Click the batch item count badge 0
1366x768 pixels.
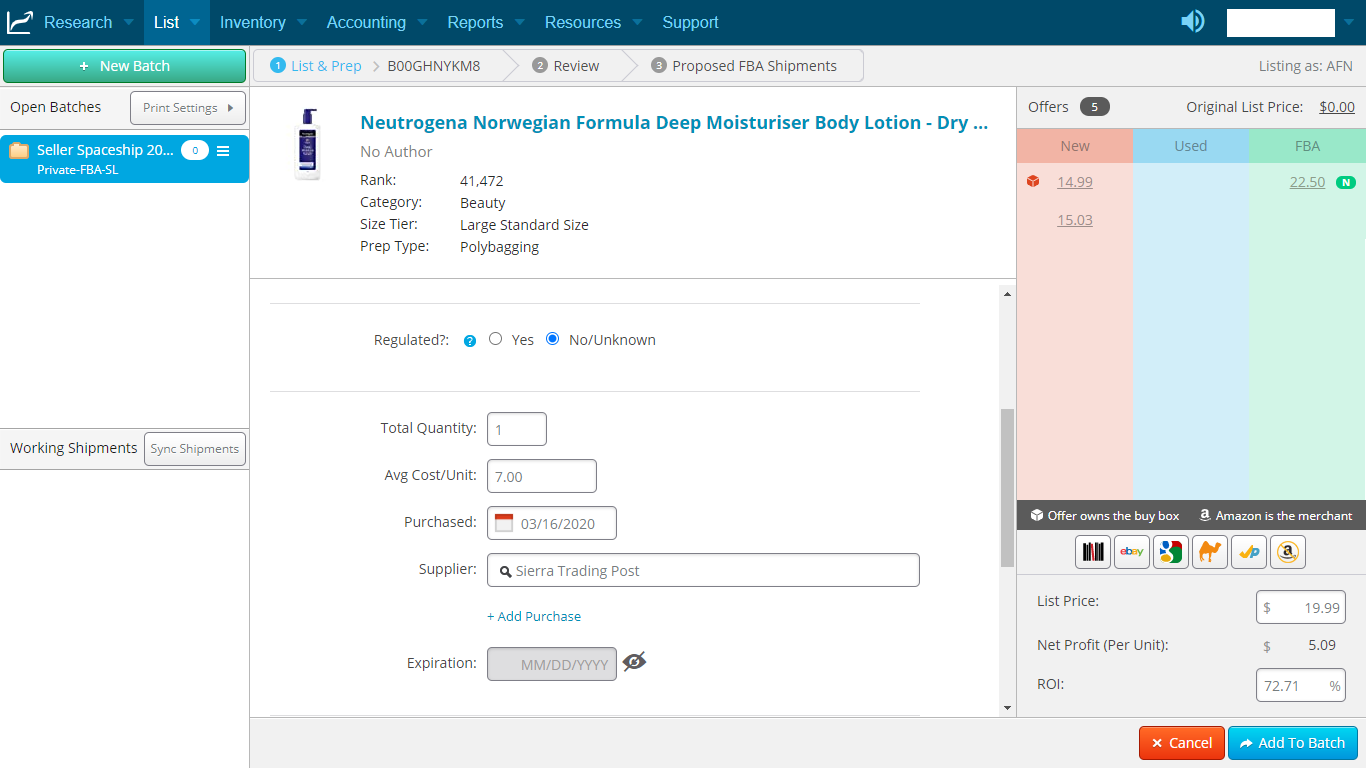tap(195, 151)
